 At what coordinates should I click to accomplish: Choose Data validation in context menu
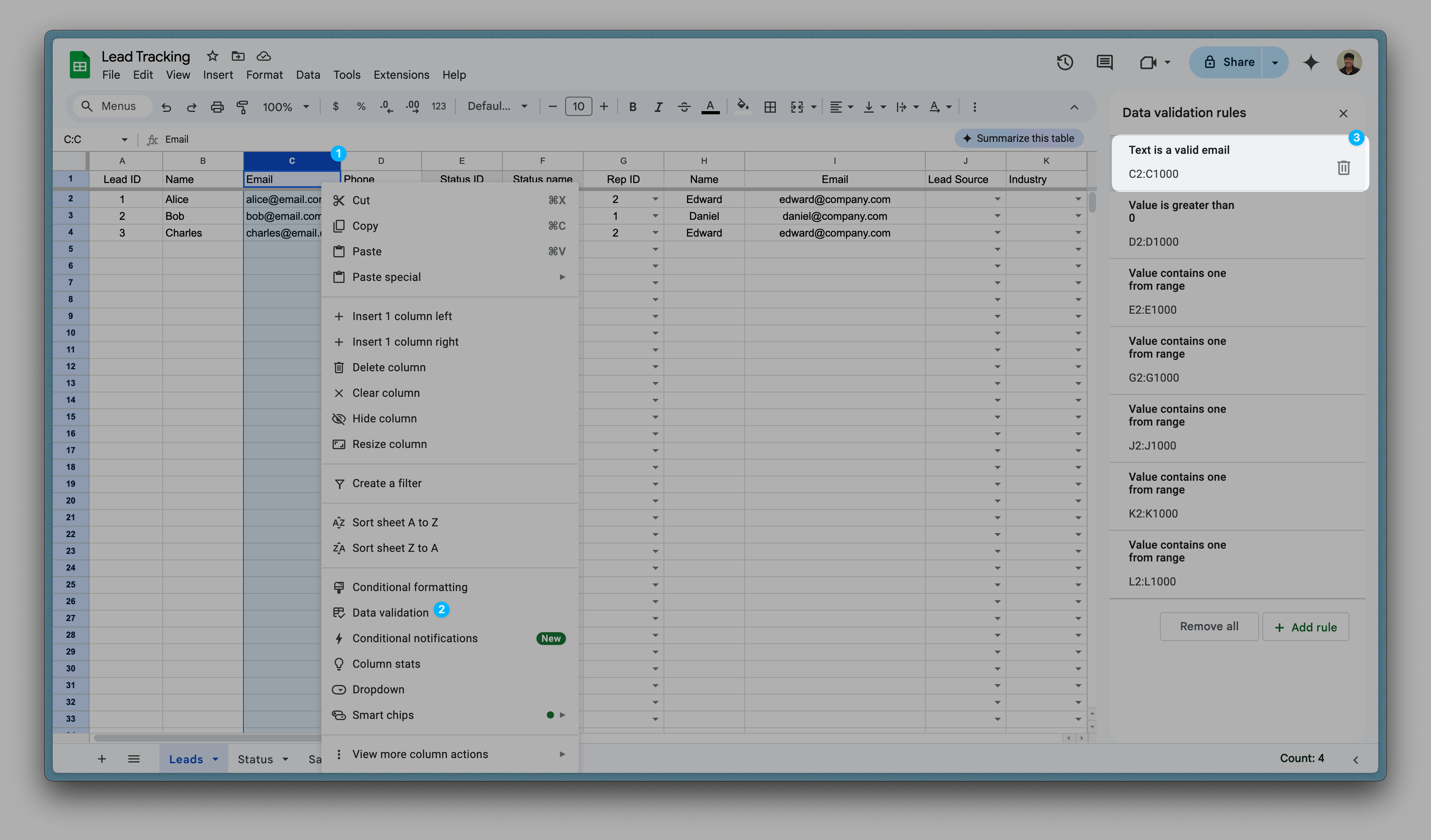(390, 612)
